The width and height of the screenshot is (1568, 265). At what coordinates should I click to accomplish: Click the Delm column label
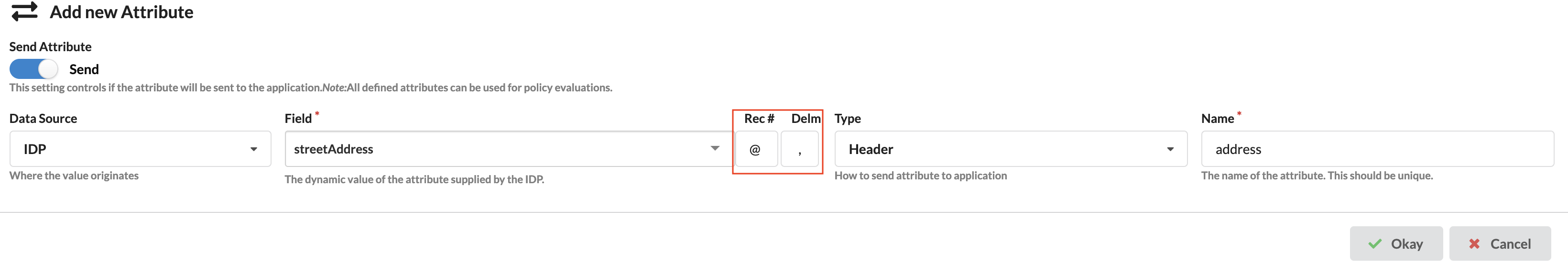pos(806,118)
